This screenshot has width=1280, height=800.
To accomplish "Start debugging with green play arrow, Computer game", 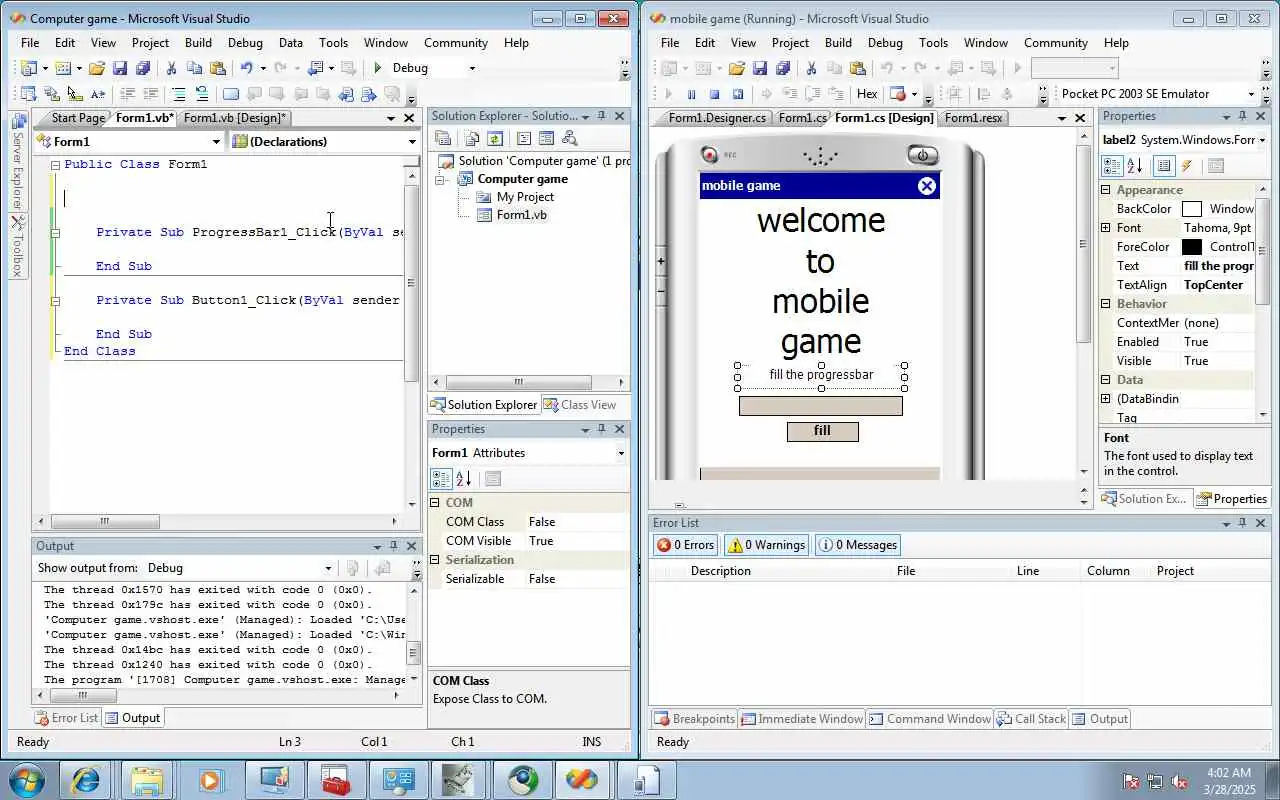I will pyautogui.click(x=377, y=68).
